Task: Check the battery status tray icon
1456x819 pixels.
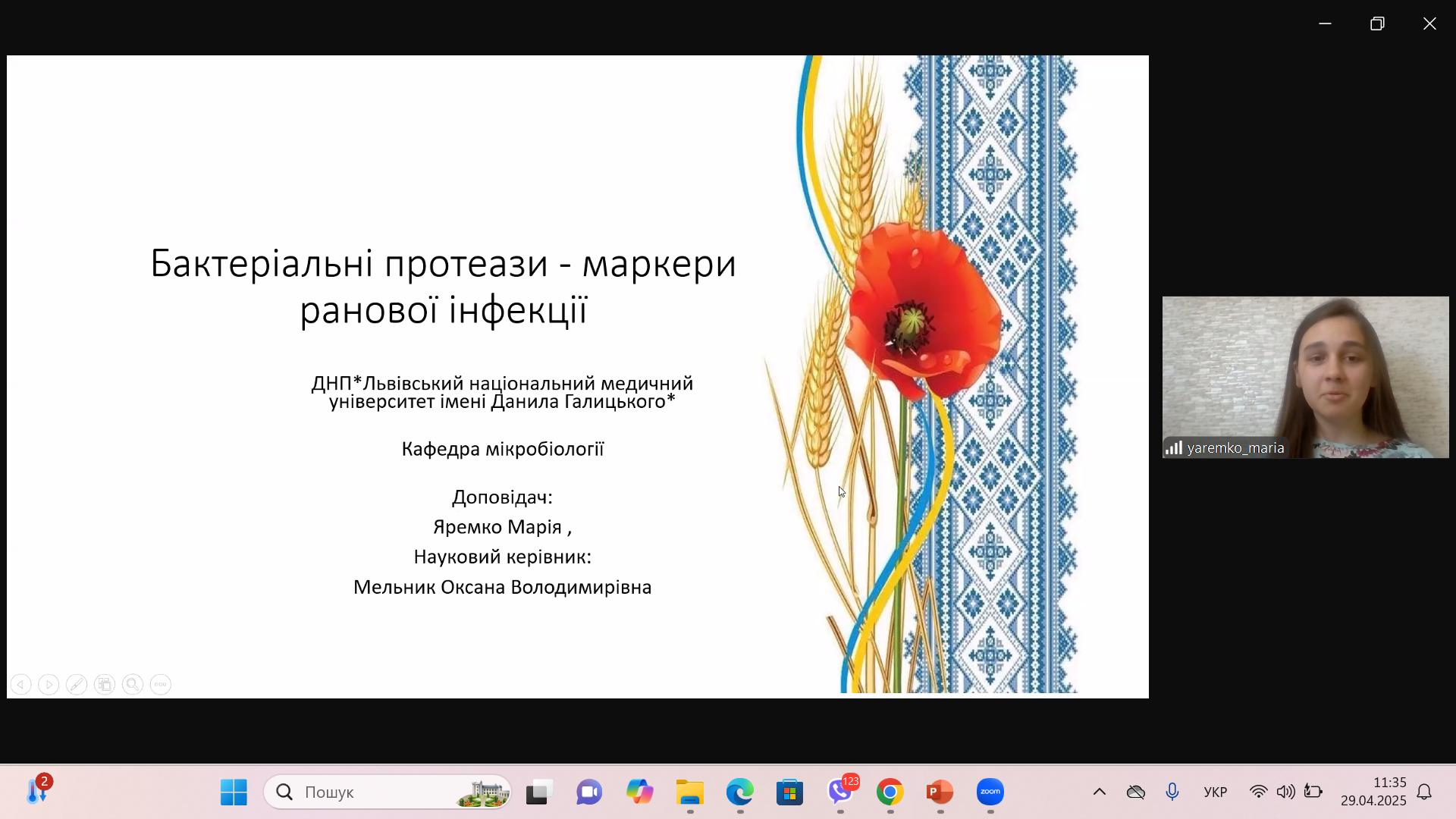Action: coord(1313,792)
